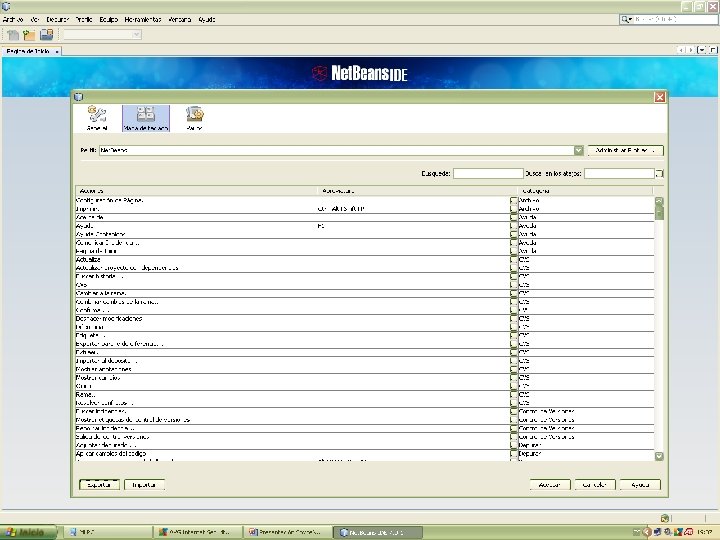Screen dimensions: 720x540
Task: Click the Acciones column header
Action: point(197,191)
